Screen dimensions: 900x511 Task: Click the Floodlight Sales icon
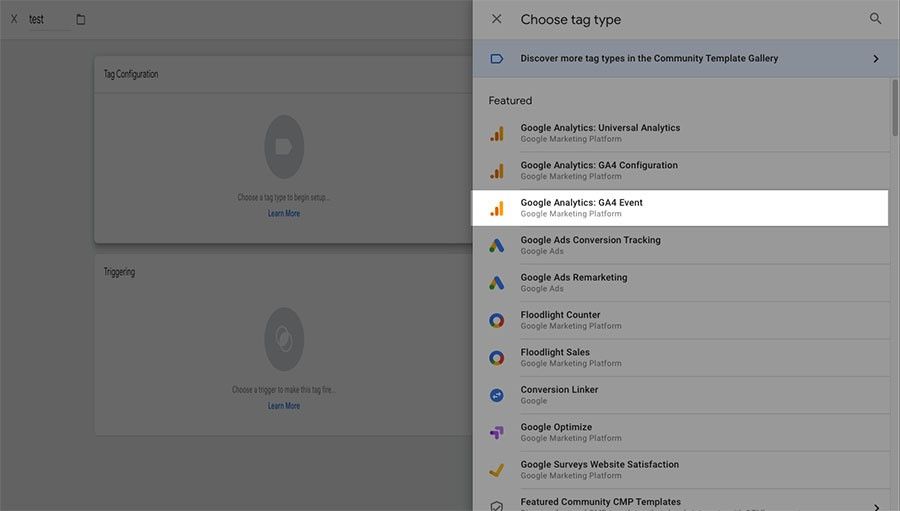click(496, 358)
